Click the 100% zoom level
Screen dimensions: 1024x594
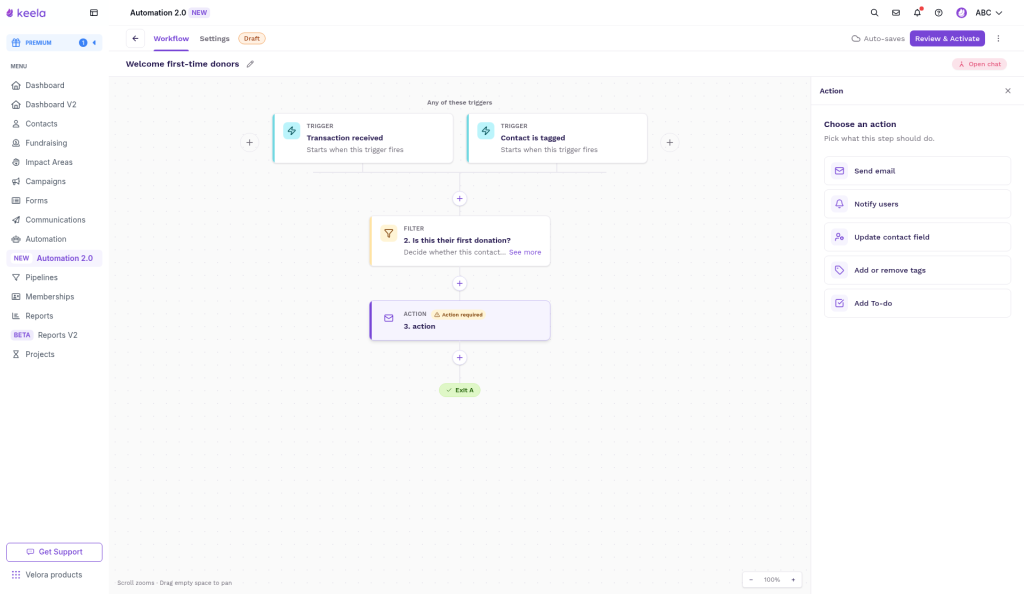click(772, 580)
